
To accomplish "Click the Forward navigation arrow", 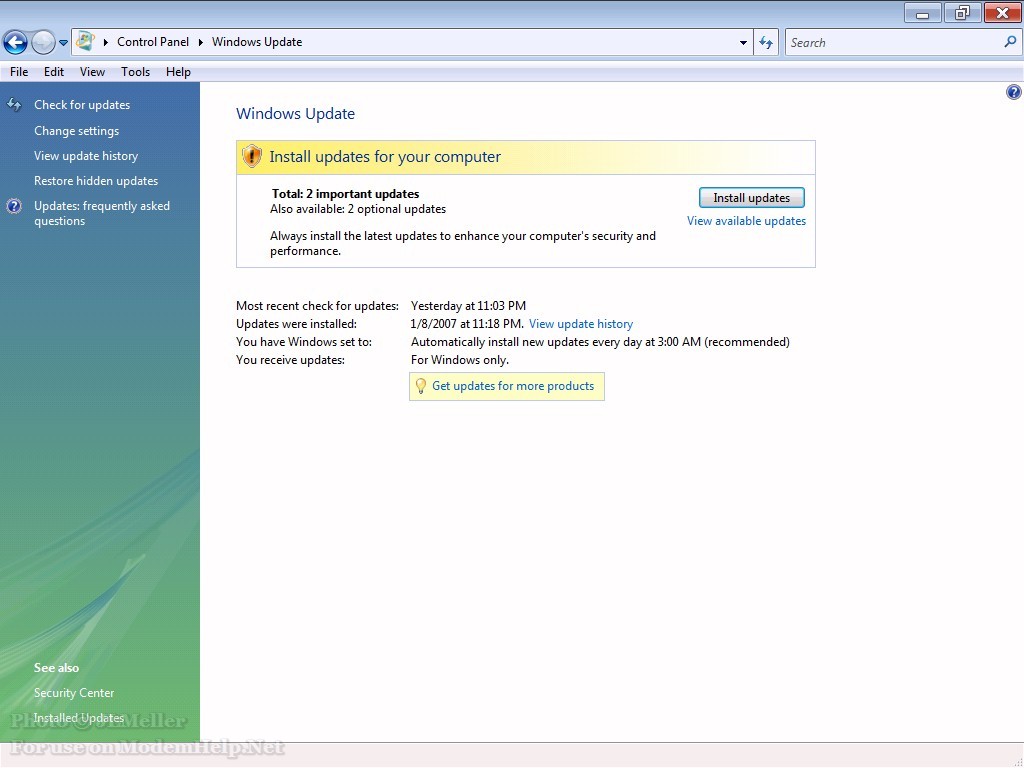I will pos(43,43).
